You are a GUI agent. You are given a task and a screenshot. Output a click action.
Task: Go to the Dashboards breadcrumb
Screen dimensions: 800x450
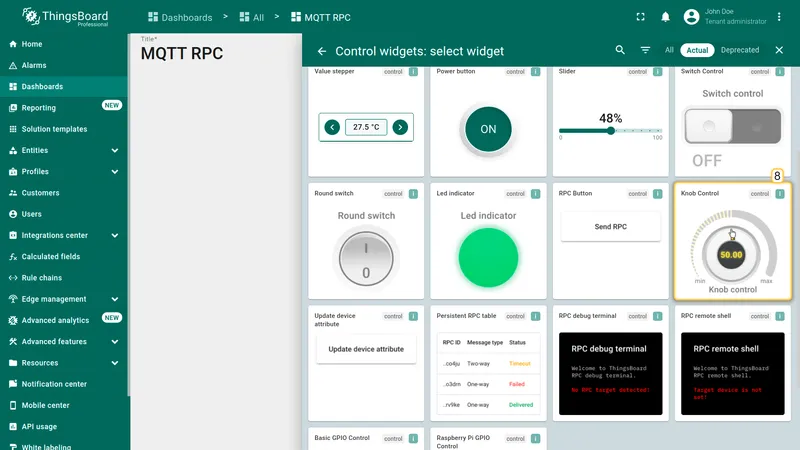pyautogui.click(x=180, y=17)
